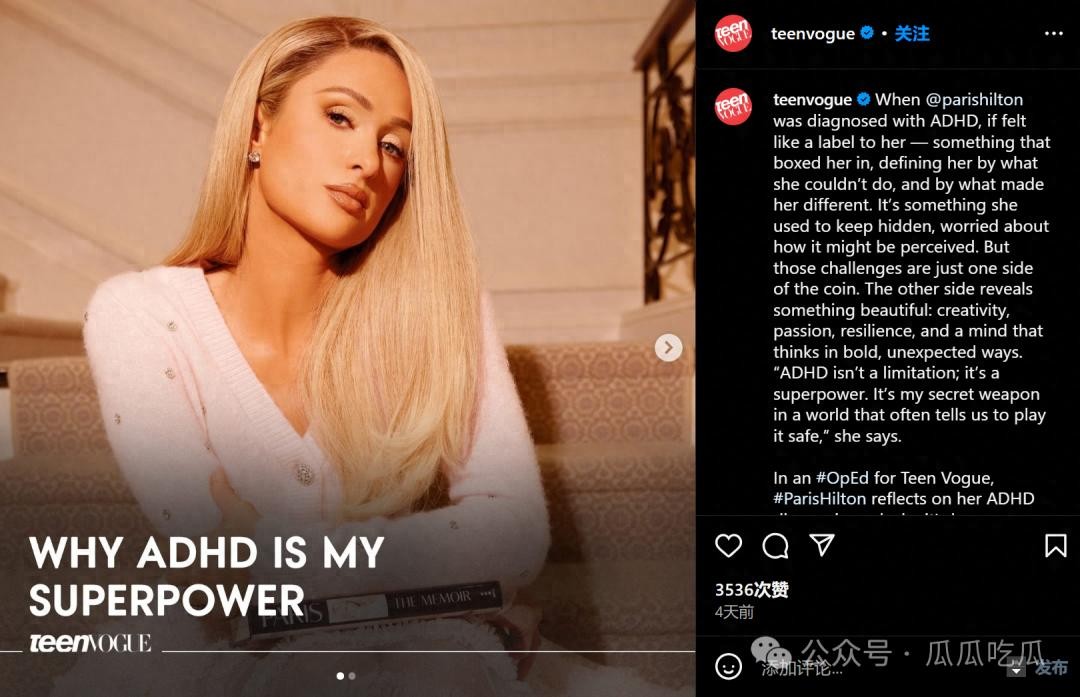Open comments with speech bubble icon
The image size is (1080, 697).
click(775, 545)
